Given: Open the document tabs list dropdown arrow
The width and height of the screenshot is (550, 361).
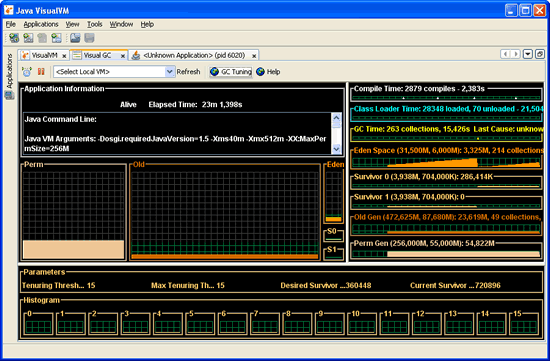Looking at the screenshot, I should 528,54.
